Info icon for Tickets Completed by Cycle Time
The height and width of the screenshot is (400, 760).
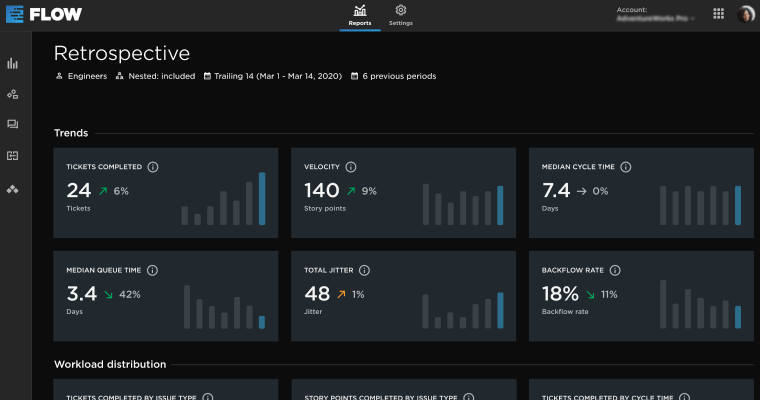pyautogui.click(x=684, y=397)
